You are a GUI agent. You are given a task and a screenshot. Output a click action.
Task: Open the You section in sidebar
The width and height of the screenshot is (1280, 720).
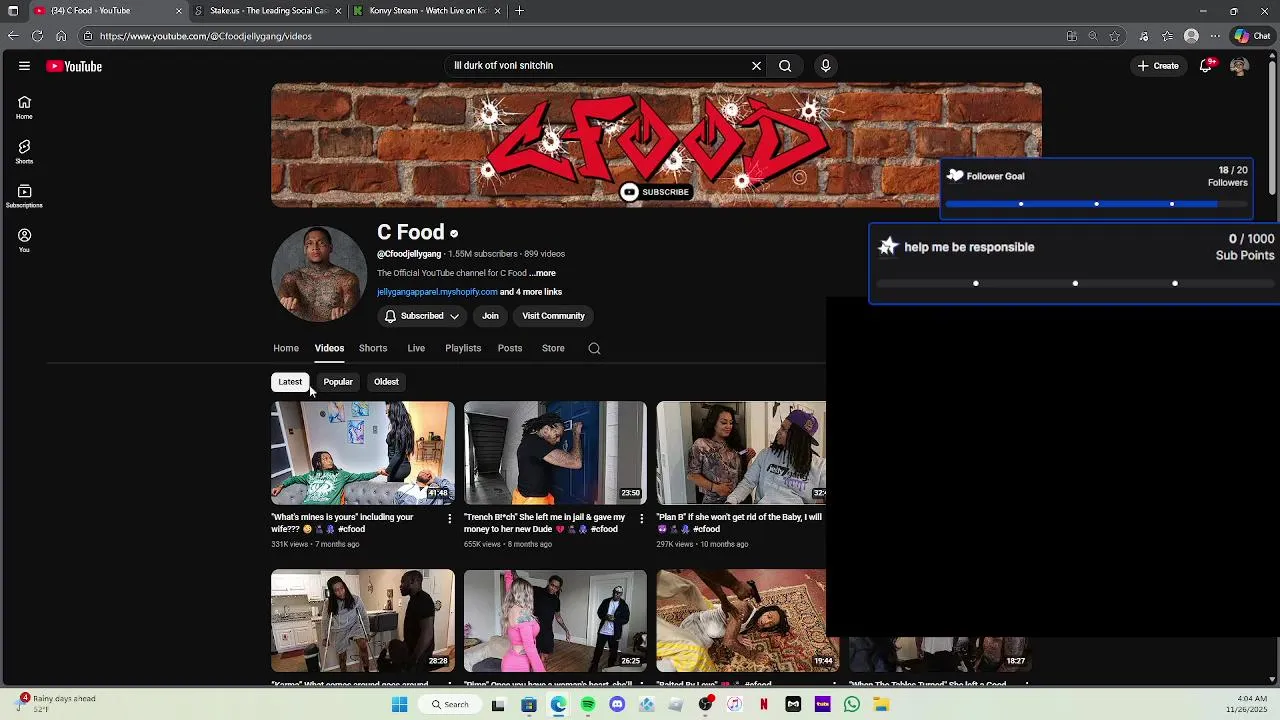click(24, 240)
